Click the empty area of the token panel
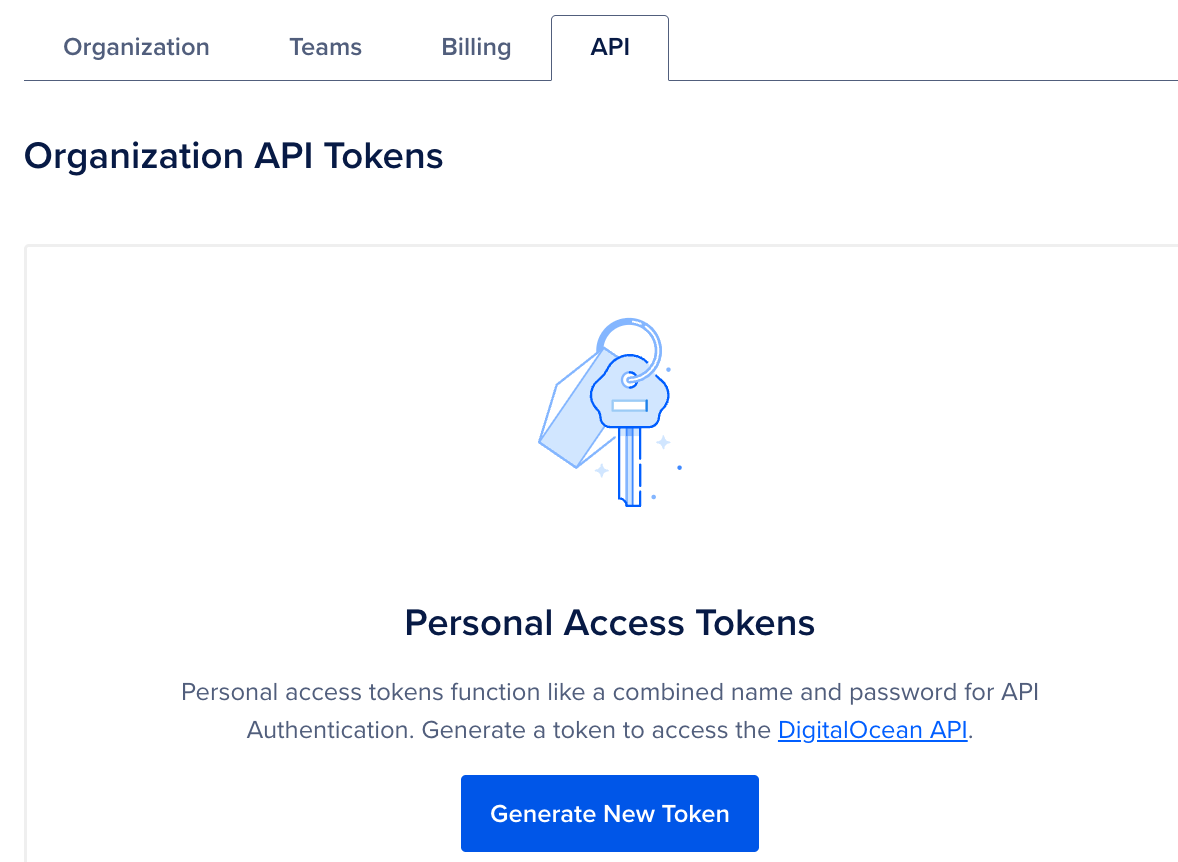 point(250,450)
